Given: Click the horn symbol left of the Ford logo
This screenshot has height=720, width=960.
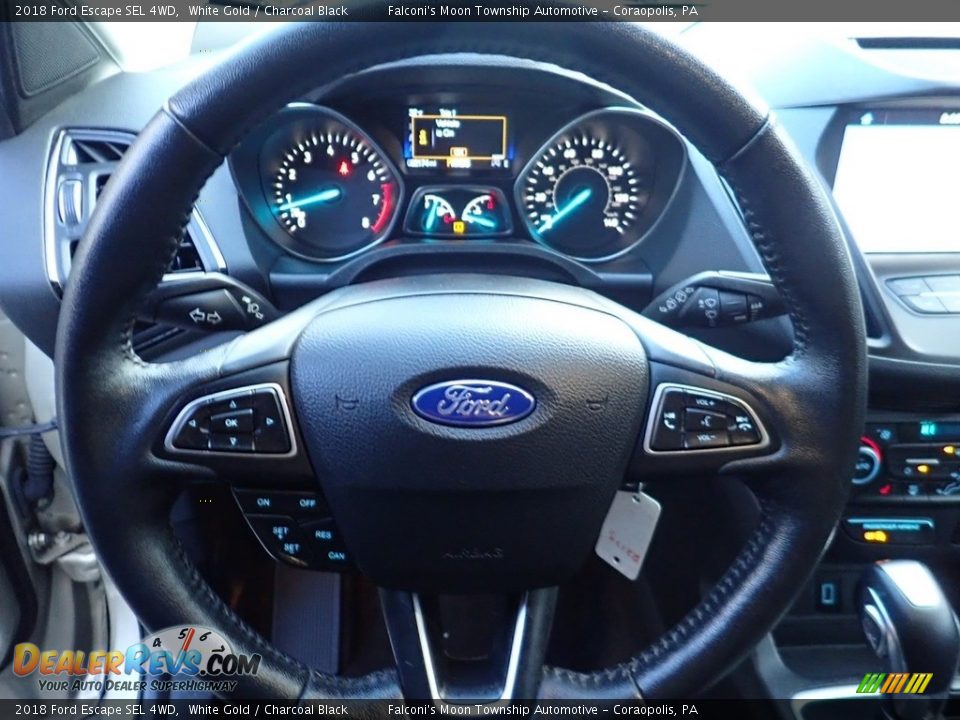Looking at the screenshot, I should coord(347,402).
